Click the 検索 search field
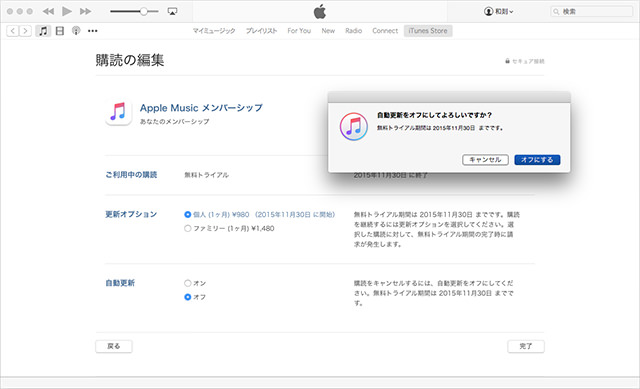640x389 pixels. [x=592, y=11]
